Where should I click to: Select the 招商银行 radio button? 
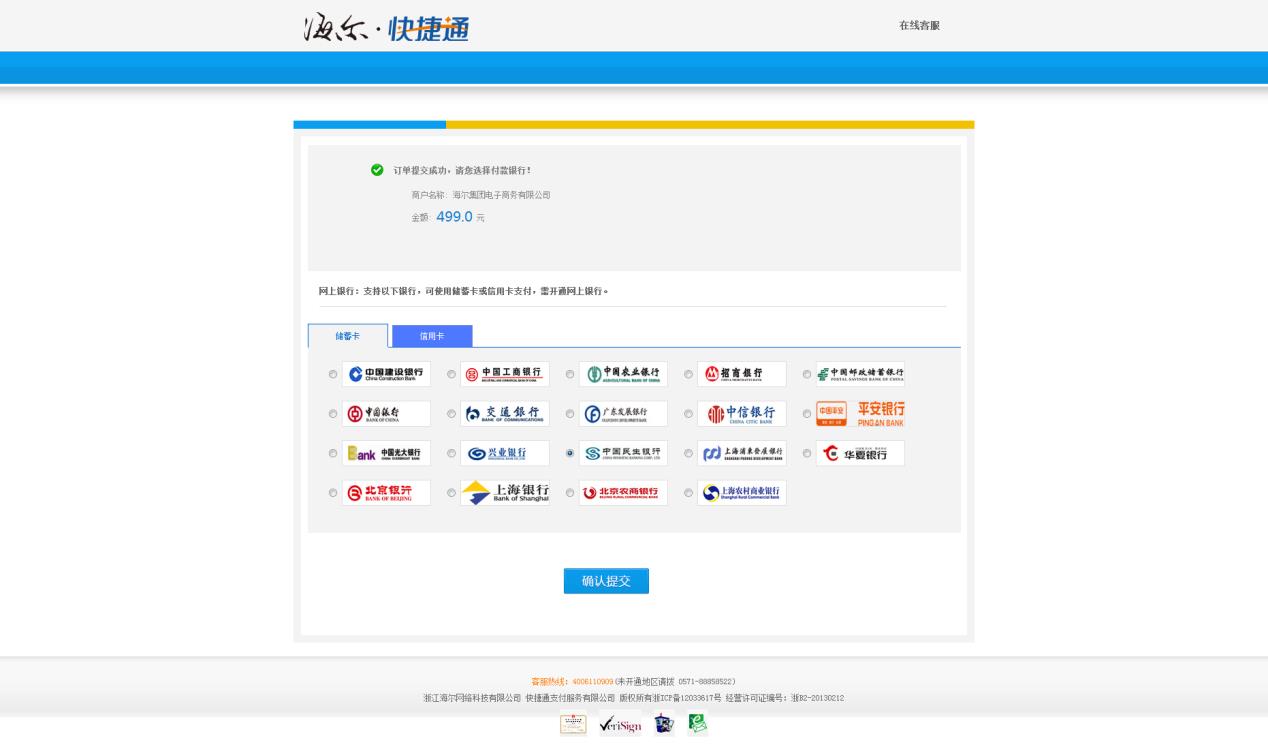pos(689,375)
